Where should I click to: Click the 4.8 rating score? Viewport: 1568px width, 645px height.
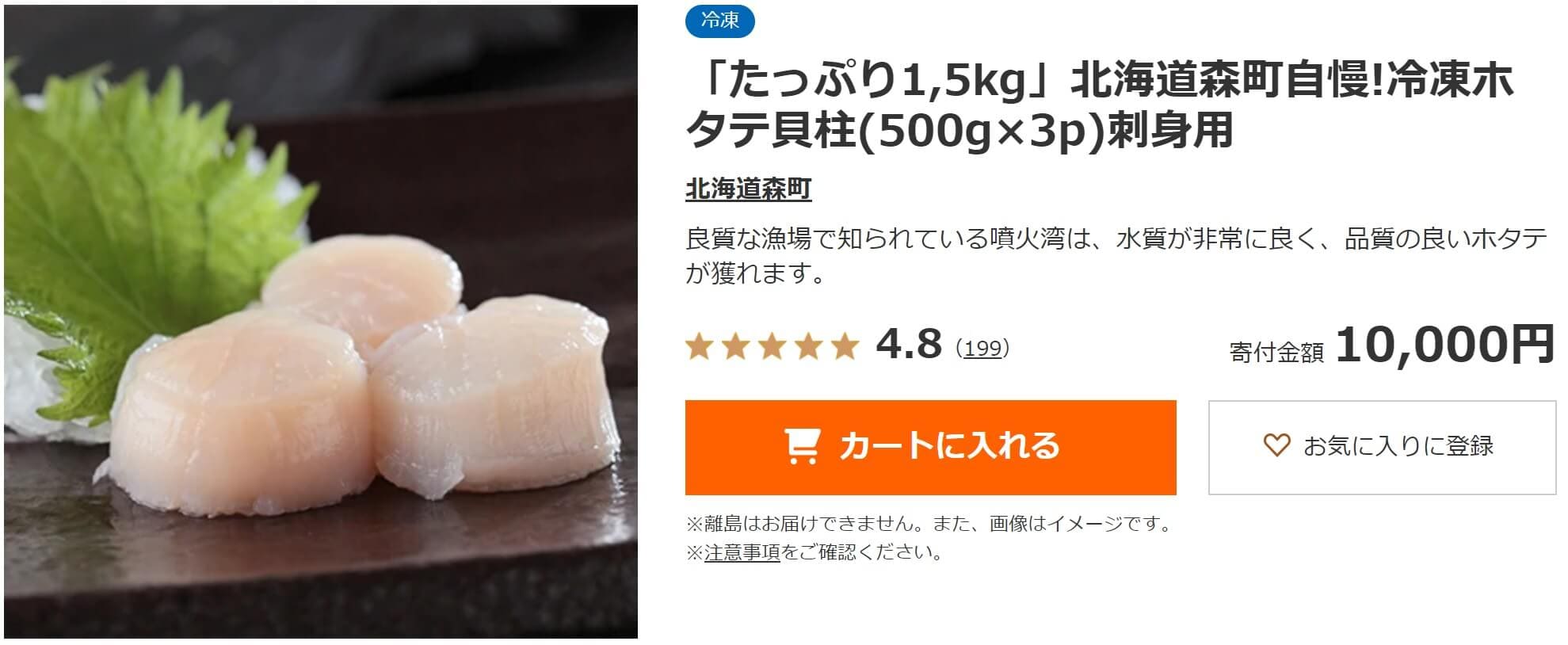(909, 345)
